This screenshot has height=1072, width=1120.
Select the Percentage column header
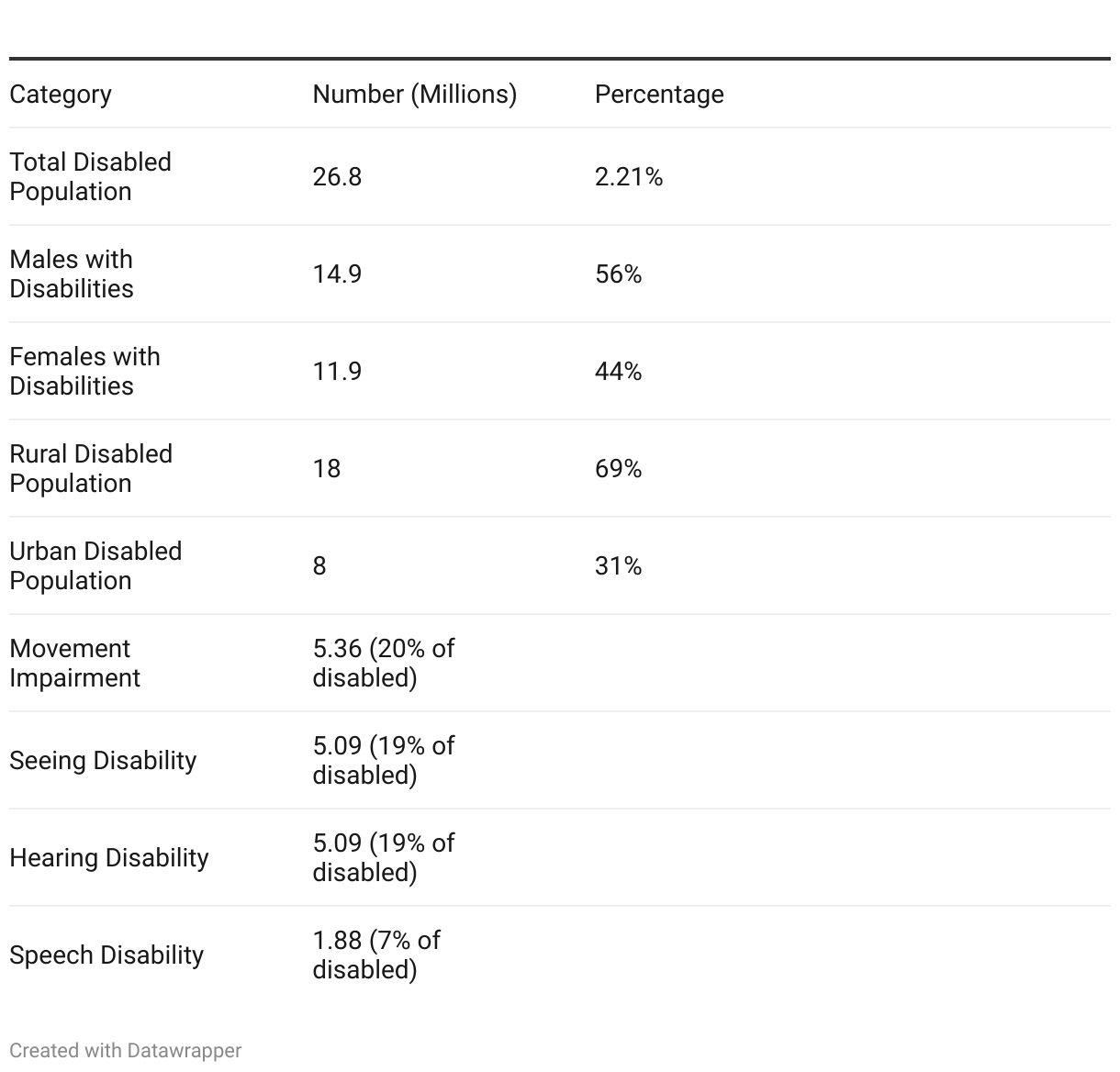click(x=659, y=95)
